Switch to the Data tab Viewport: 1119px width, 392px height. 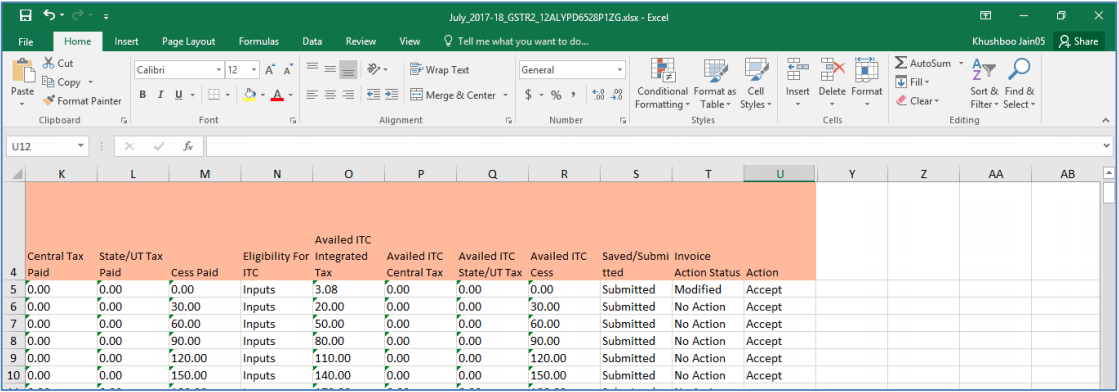pyautogui.click(x=312, y=41)
